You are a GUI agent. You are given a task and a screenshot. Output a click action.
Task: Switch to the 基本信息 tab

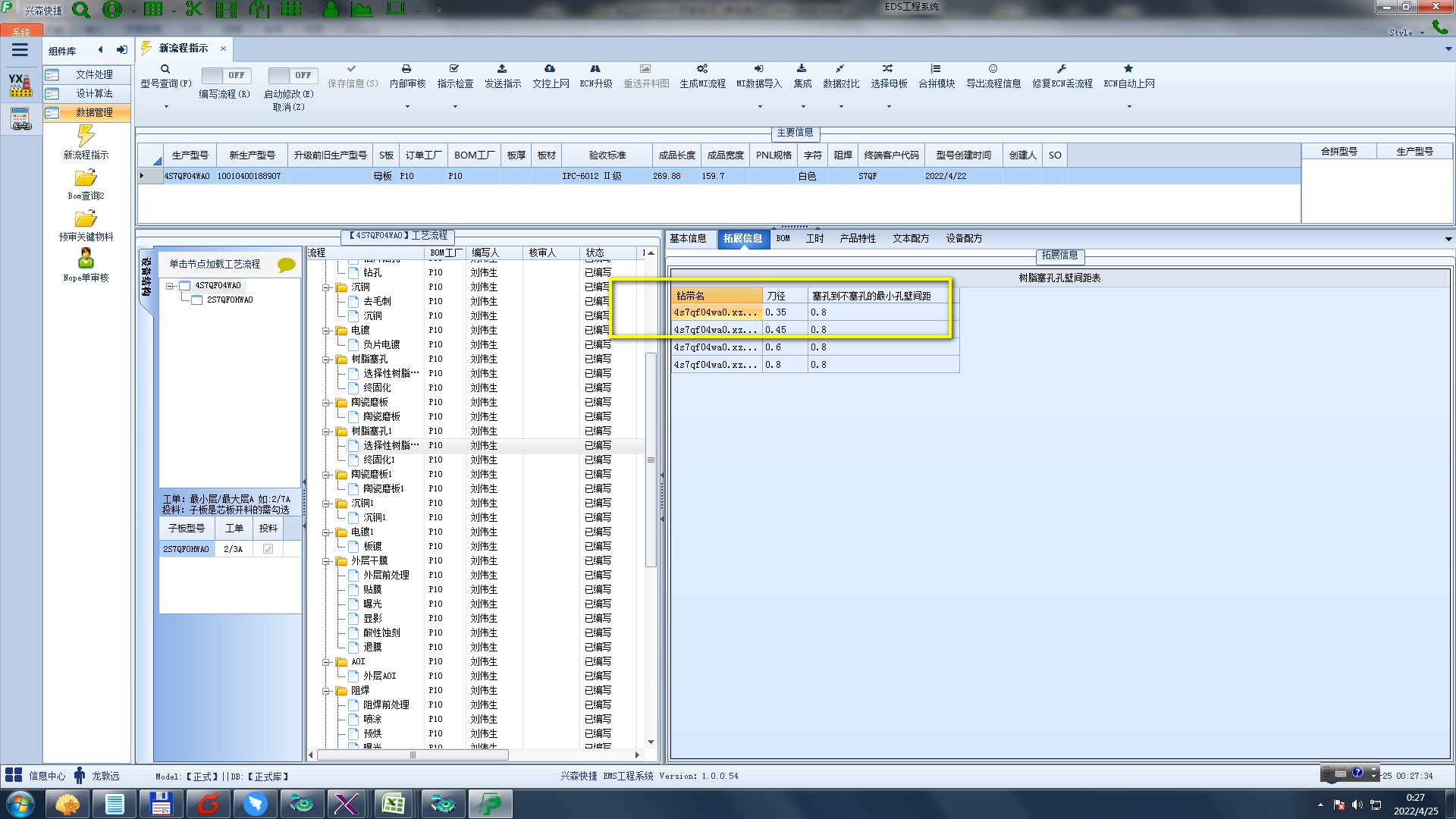tap(688, 238)
